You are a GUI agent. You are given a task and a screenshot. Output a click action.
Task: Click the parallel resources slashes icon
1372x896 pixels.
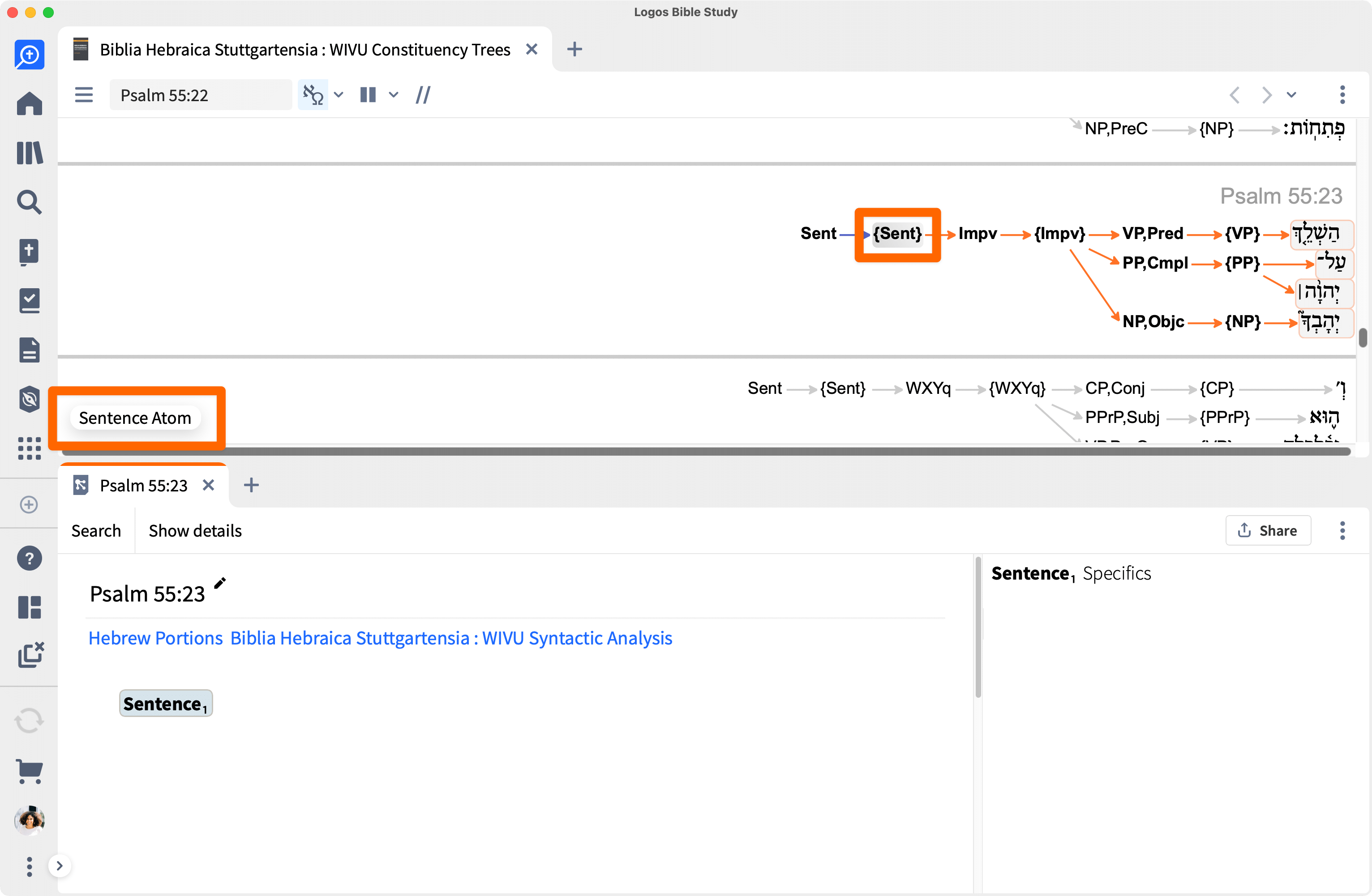(x=423, y=94)
